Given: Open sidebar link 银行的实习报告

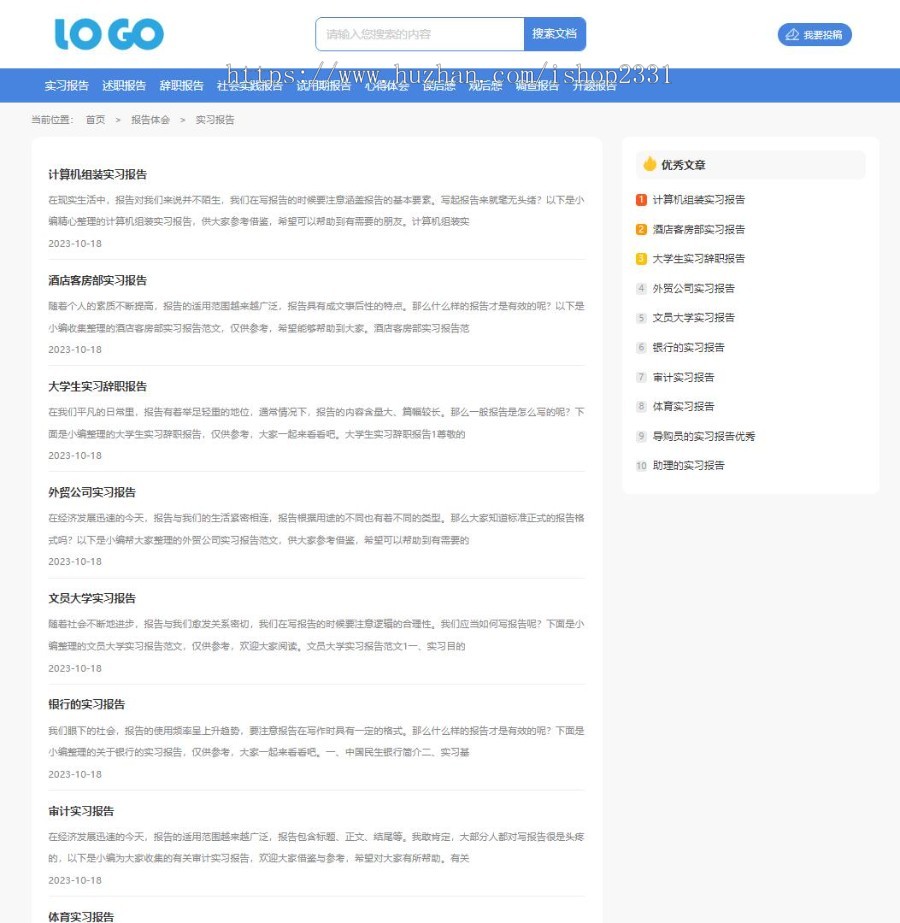Looking at the screenshot, I should [x=688, y=347].
